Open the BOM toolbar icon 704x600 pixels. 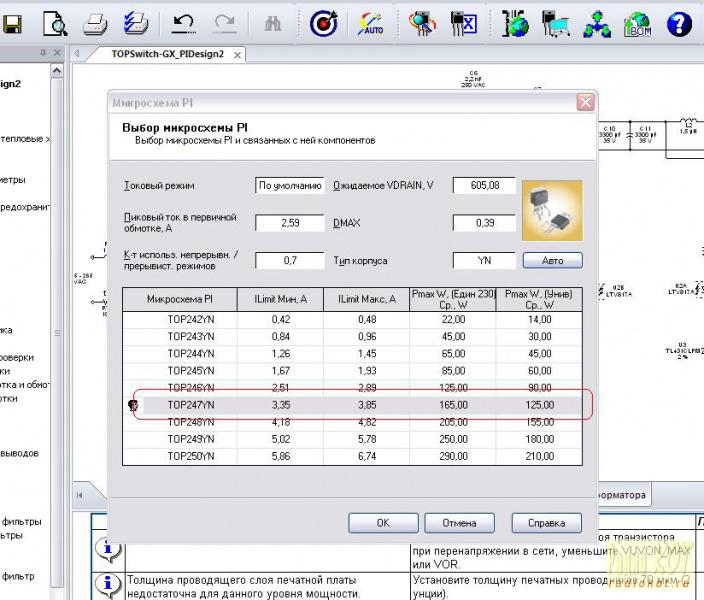638,22
